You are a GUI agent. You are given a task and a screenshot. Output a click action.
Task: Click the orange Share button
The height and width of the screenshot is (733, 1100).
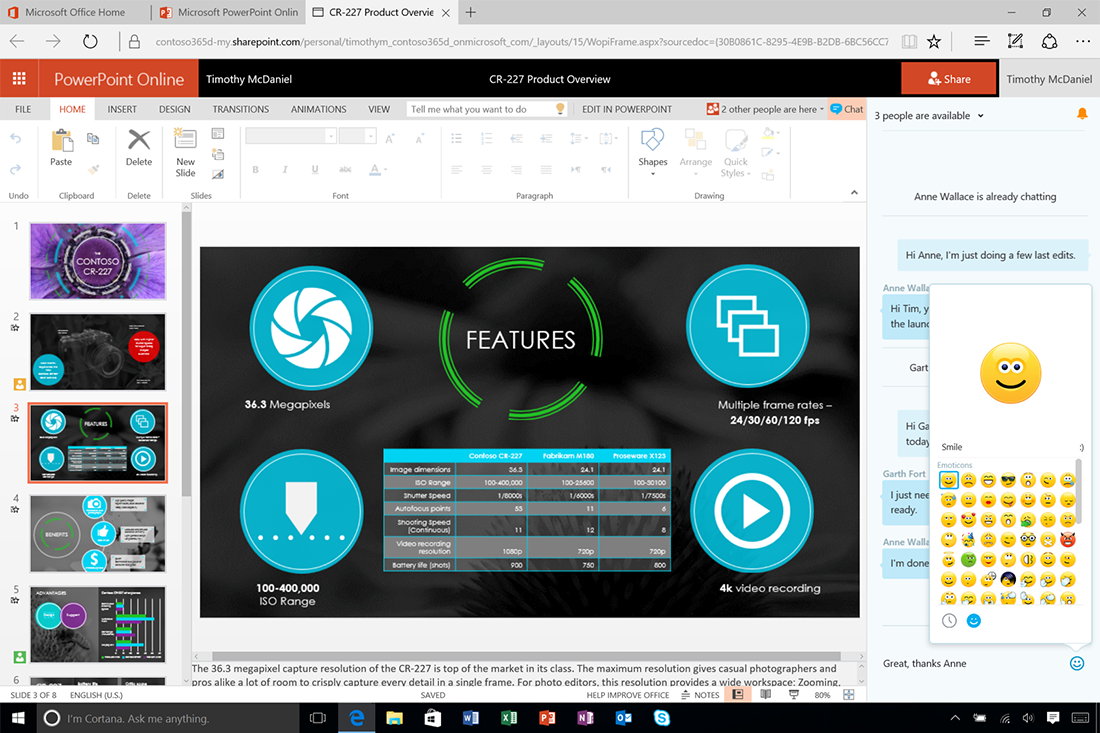(x=948, y=79)
